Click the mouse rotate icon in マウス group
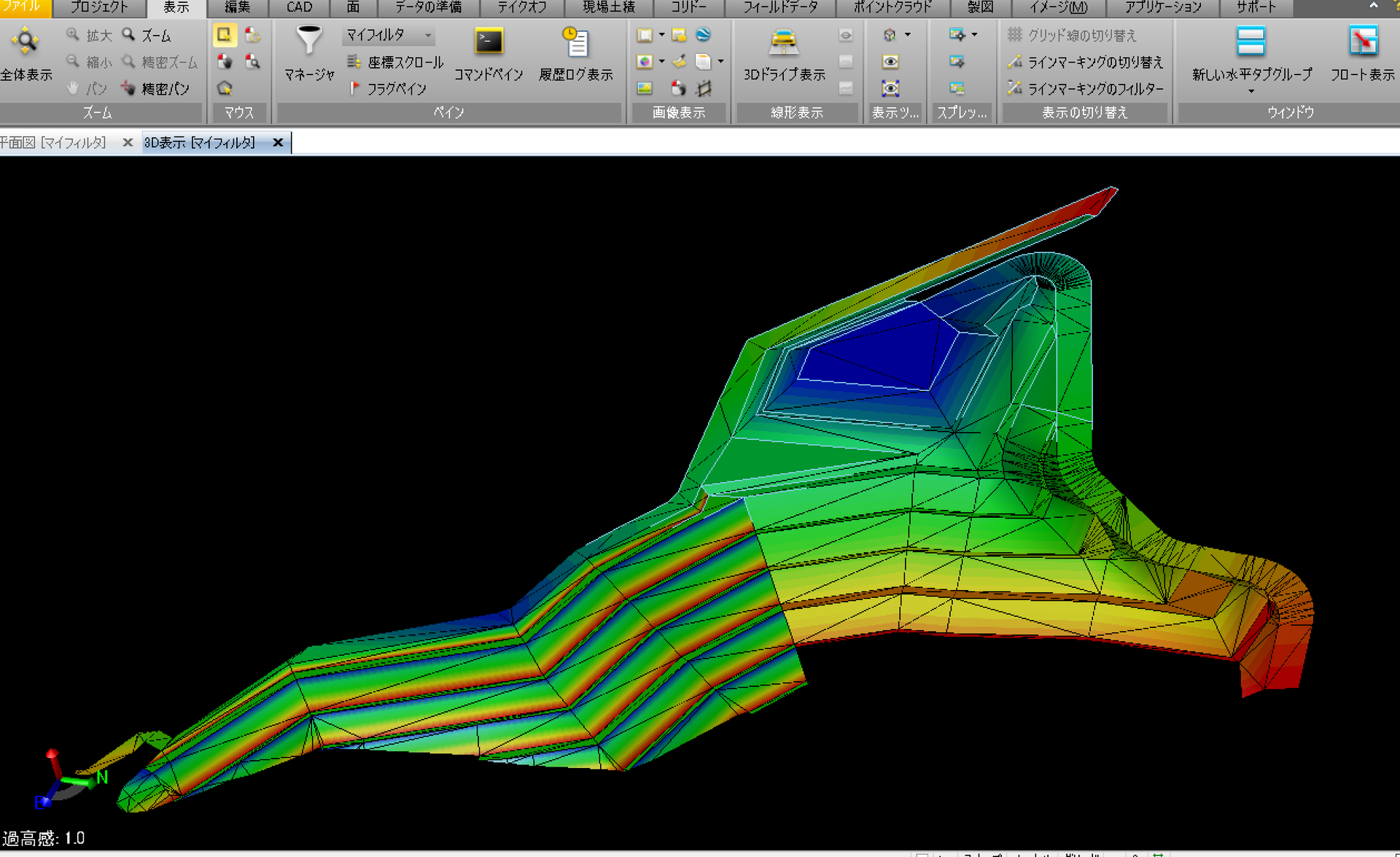Viewport: 1400px width, 857px height. [x=252, y=35]
